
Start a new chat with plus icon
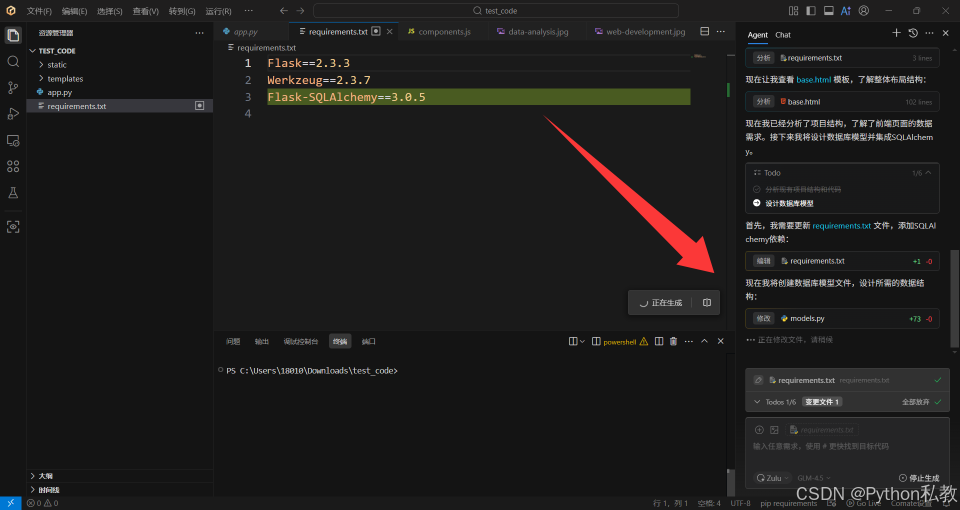tap(896, 34)
